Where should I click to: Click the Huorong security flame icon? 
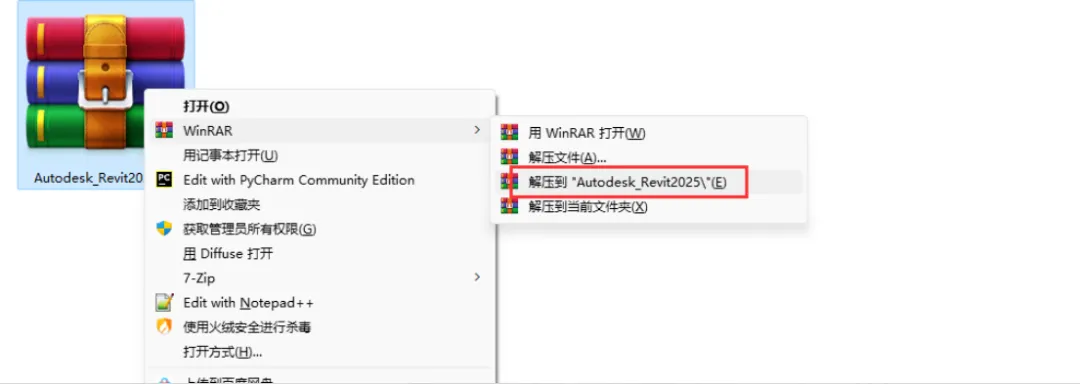click(164, 327)
